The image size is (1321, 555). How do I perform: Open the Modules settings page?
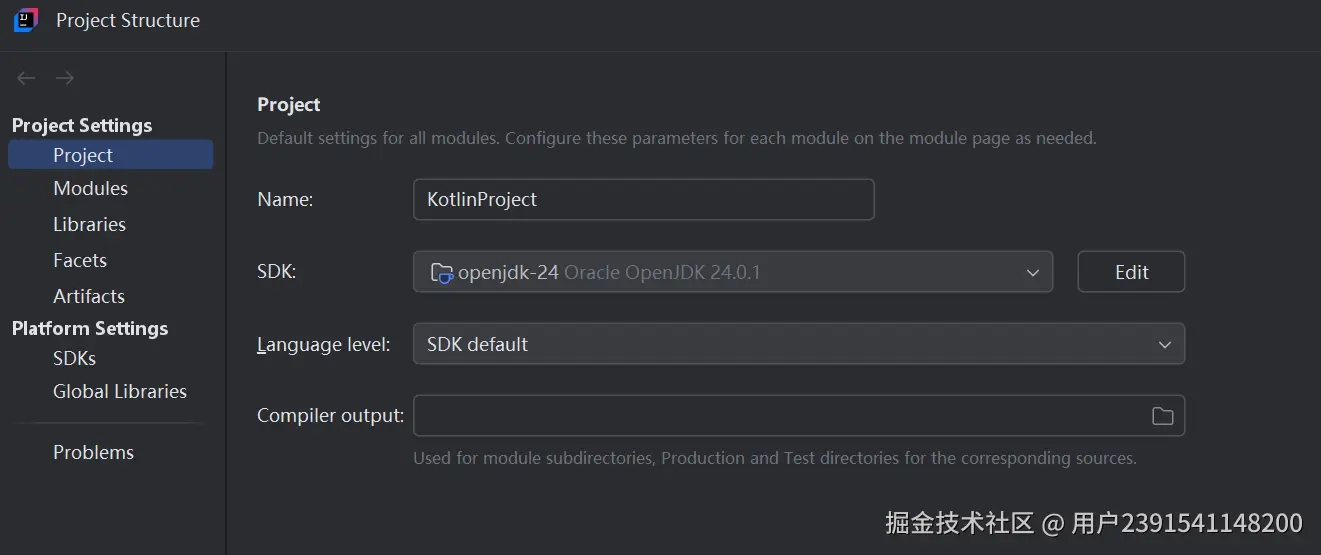(90, 188)
